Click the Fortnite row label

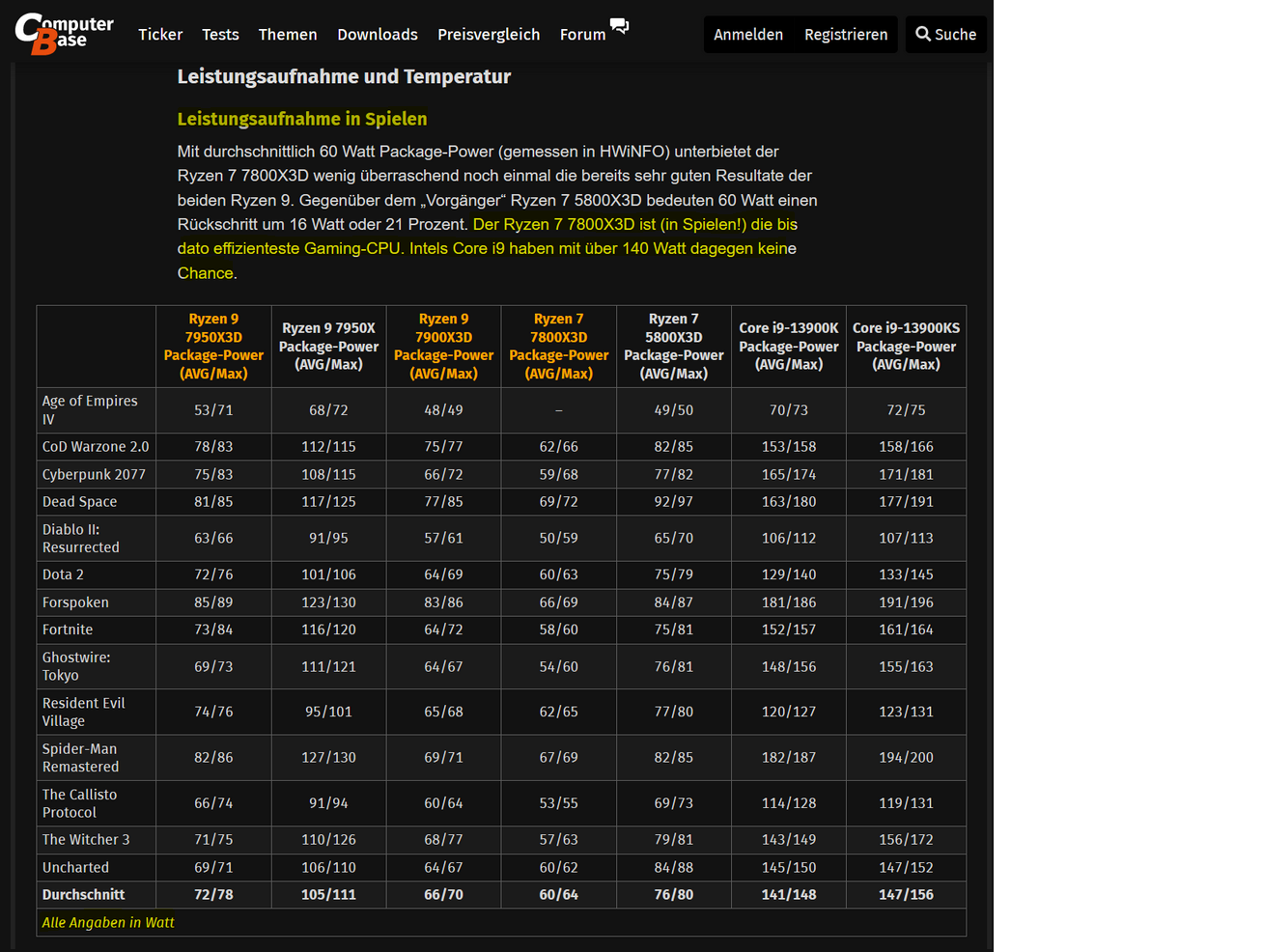click(68, 630)
